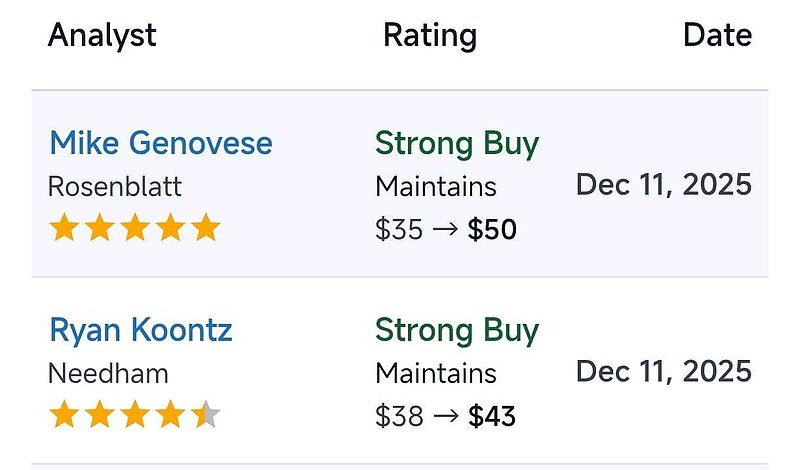This screenshot has width=800, height=470.
Task: Click the fourth star in Mike Genovese's rating
Action: 170,229
